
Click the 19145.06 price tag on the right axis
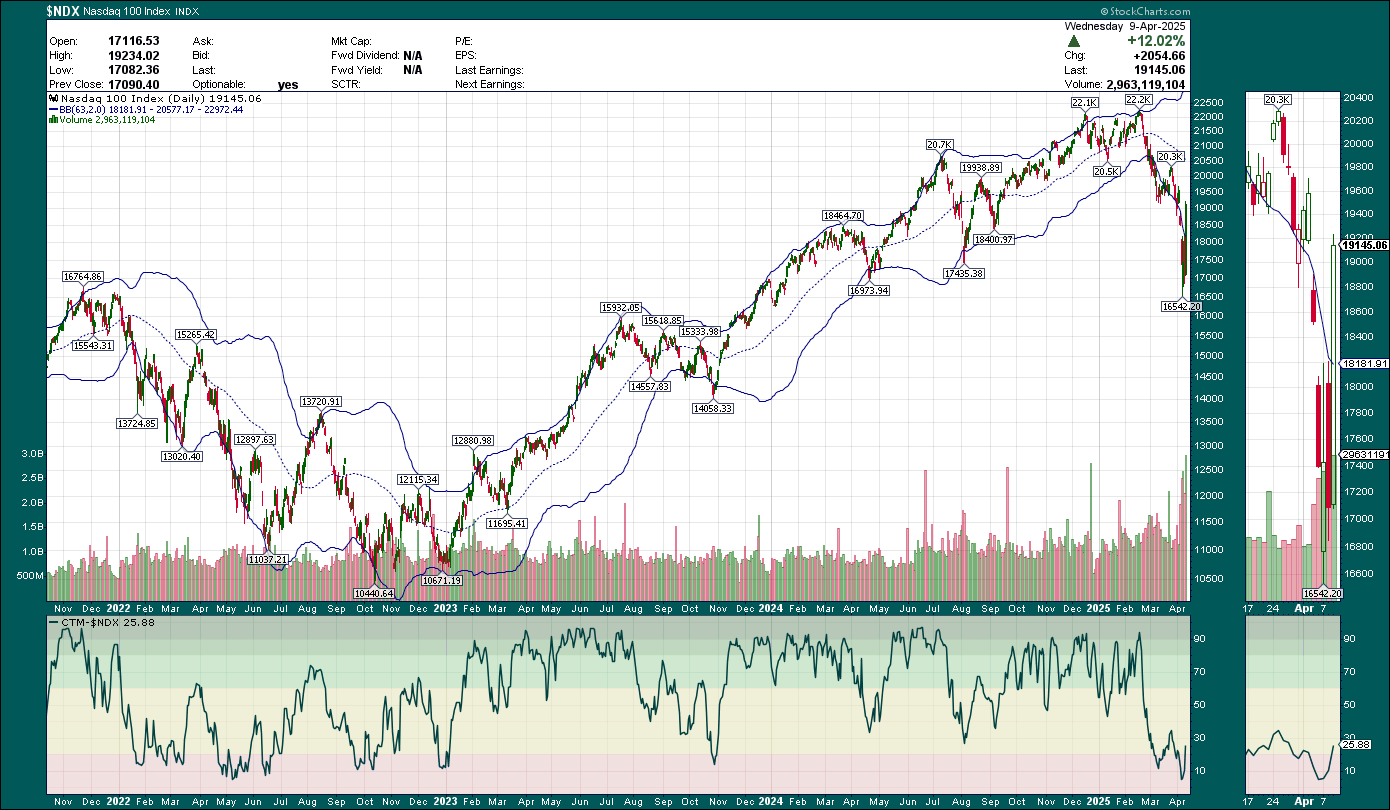[1363, 245]
